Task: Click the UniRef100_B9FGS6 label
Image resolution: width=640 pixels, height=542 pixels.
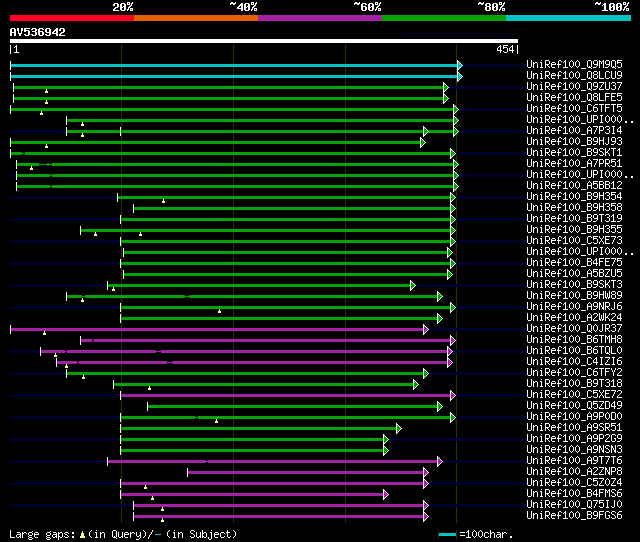Action: [x=574, y=516]
